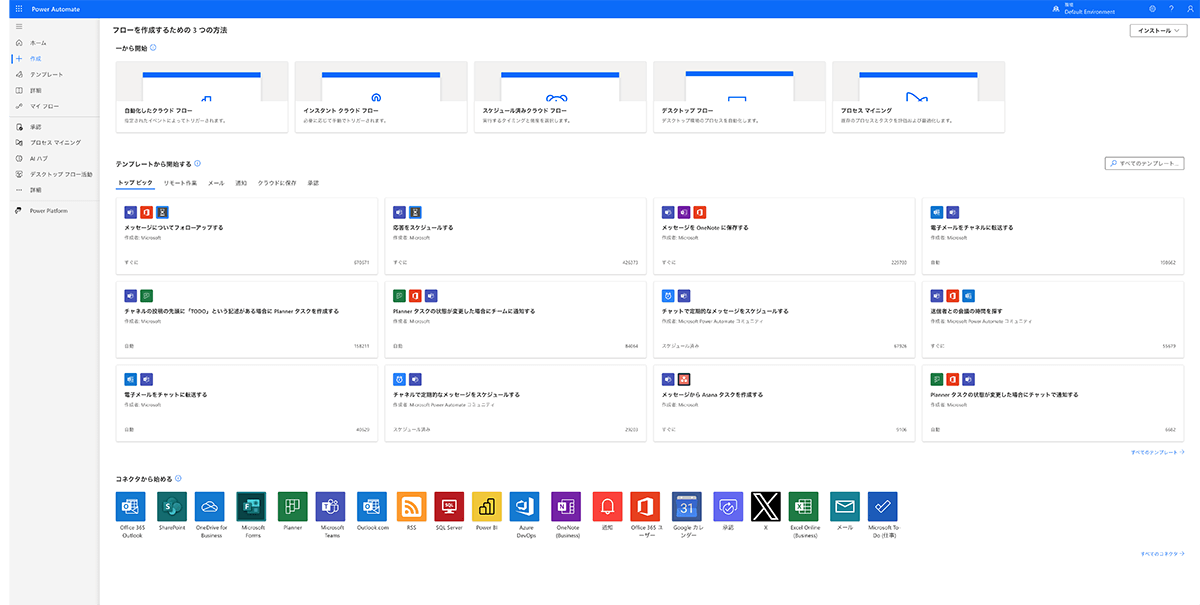Click the すべてのテンプレート arrow link
The height and width of the screenshot is (605, 1200).
pos(1157,452)
